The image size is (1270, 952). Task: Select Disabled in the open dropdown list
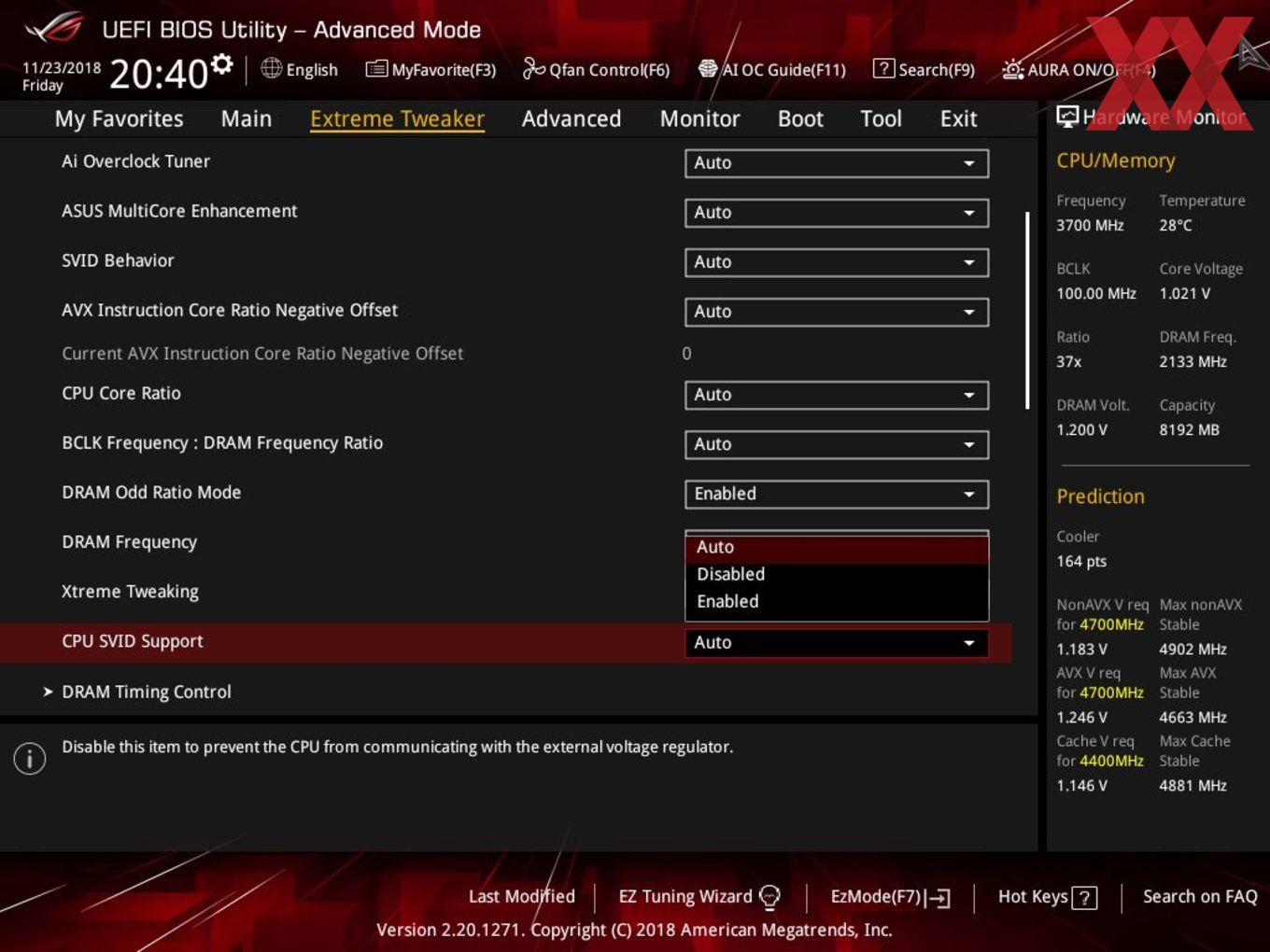click(837, 574)
